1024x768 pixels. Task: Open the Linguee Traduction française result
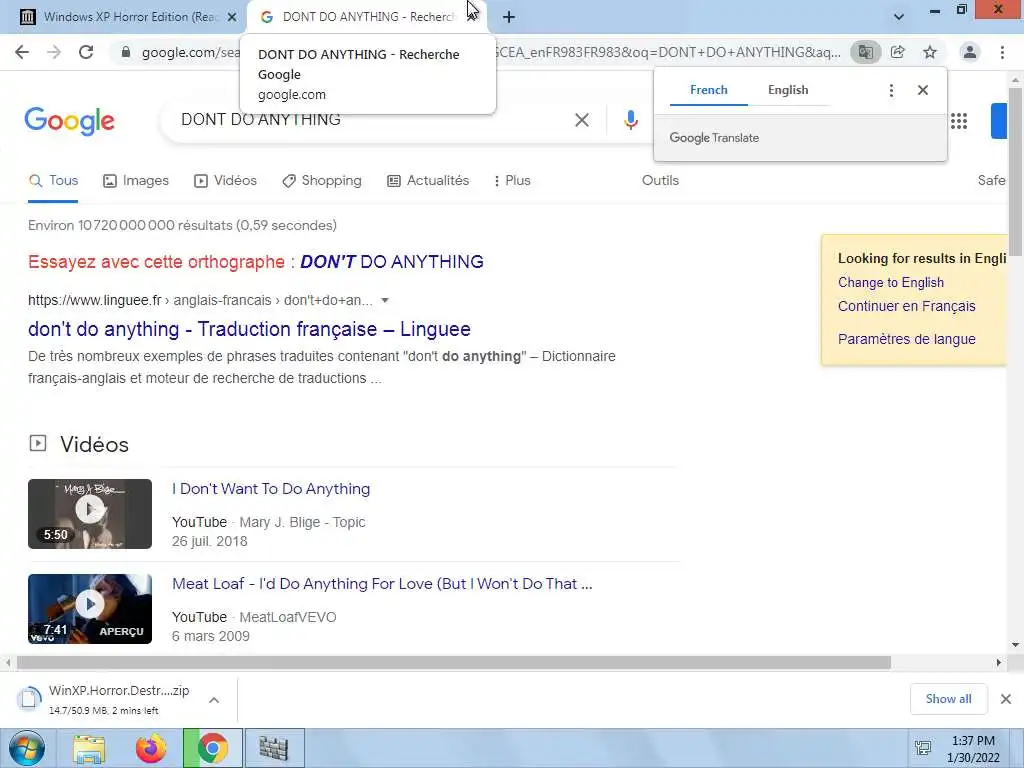tap(249, 329)
